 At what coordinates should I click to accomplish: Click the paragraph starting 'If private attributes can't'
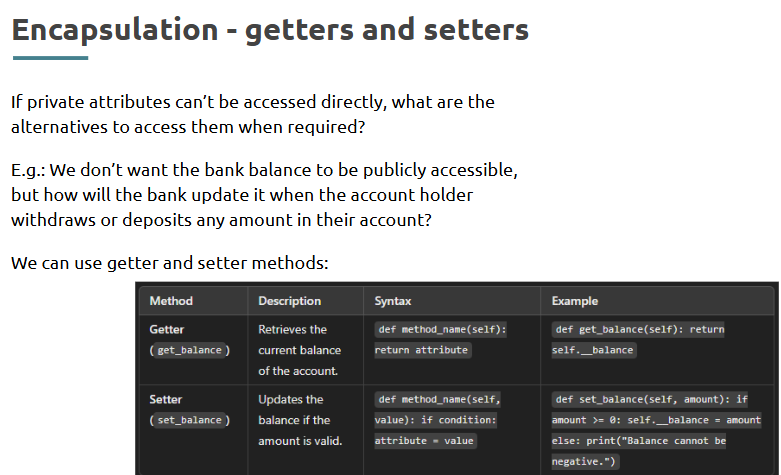click(x=253, y=115)
